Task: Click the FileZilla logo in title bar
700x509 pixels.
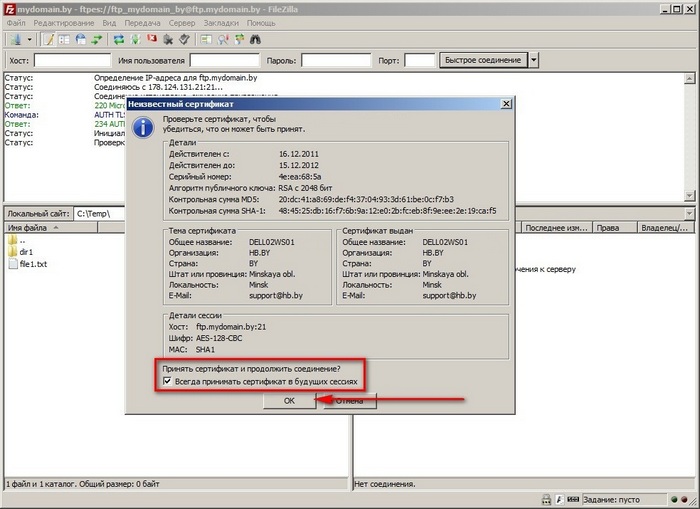Action: tap(9, 9)
